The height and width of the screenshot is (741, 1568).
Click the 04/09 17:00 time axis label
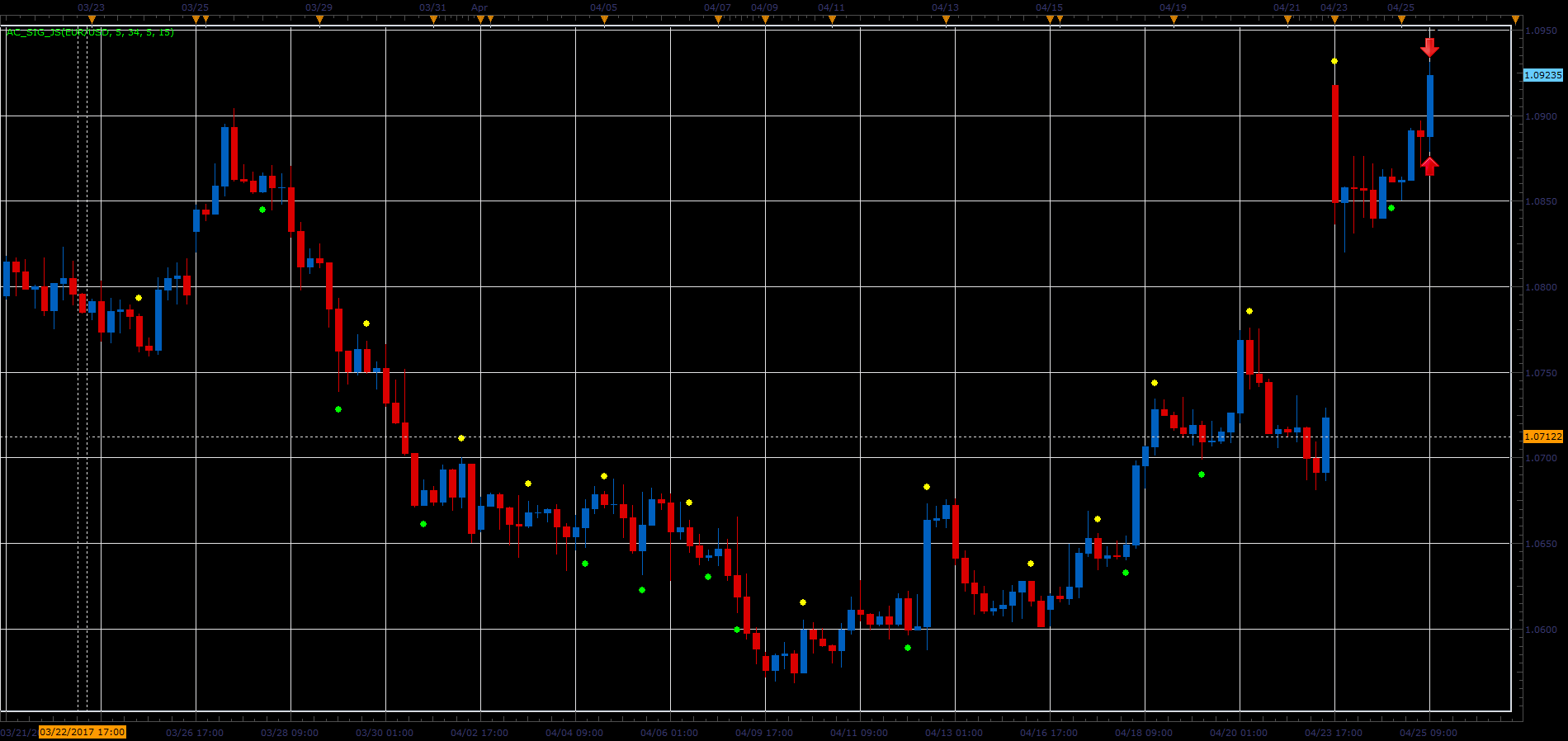pyautogui.click(x=764, y=733)
